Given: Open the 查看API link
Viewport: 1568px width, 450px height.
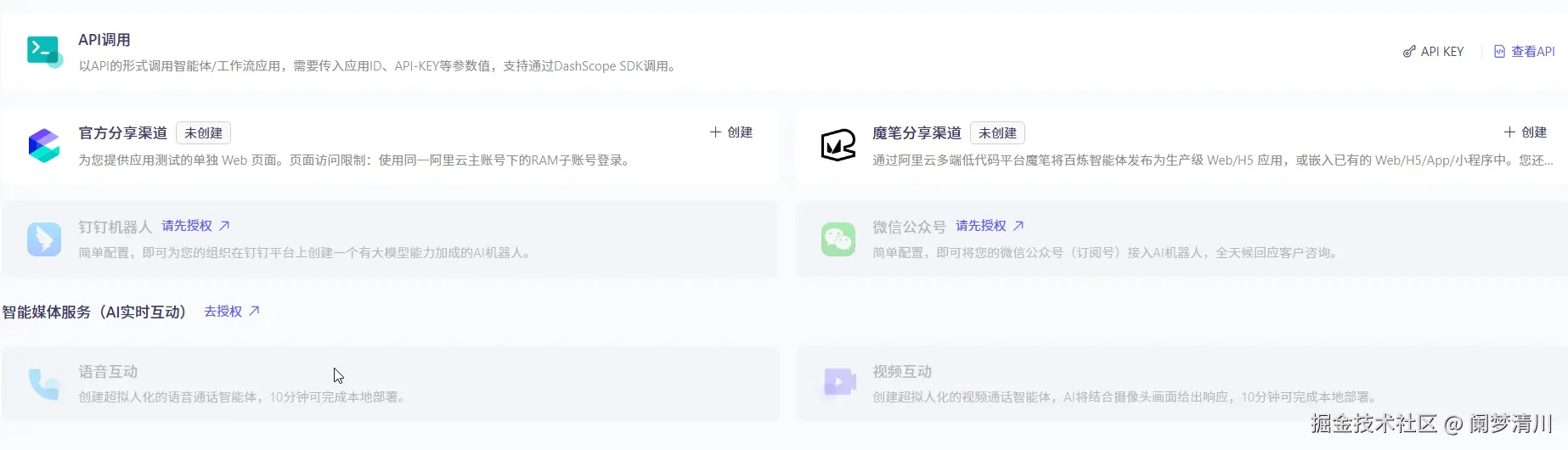Looking at the screenshot, I should click(x=1525, y=52).
